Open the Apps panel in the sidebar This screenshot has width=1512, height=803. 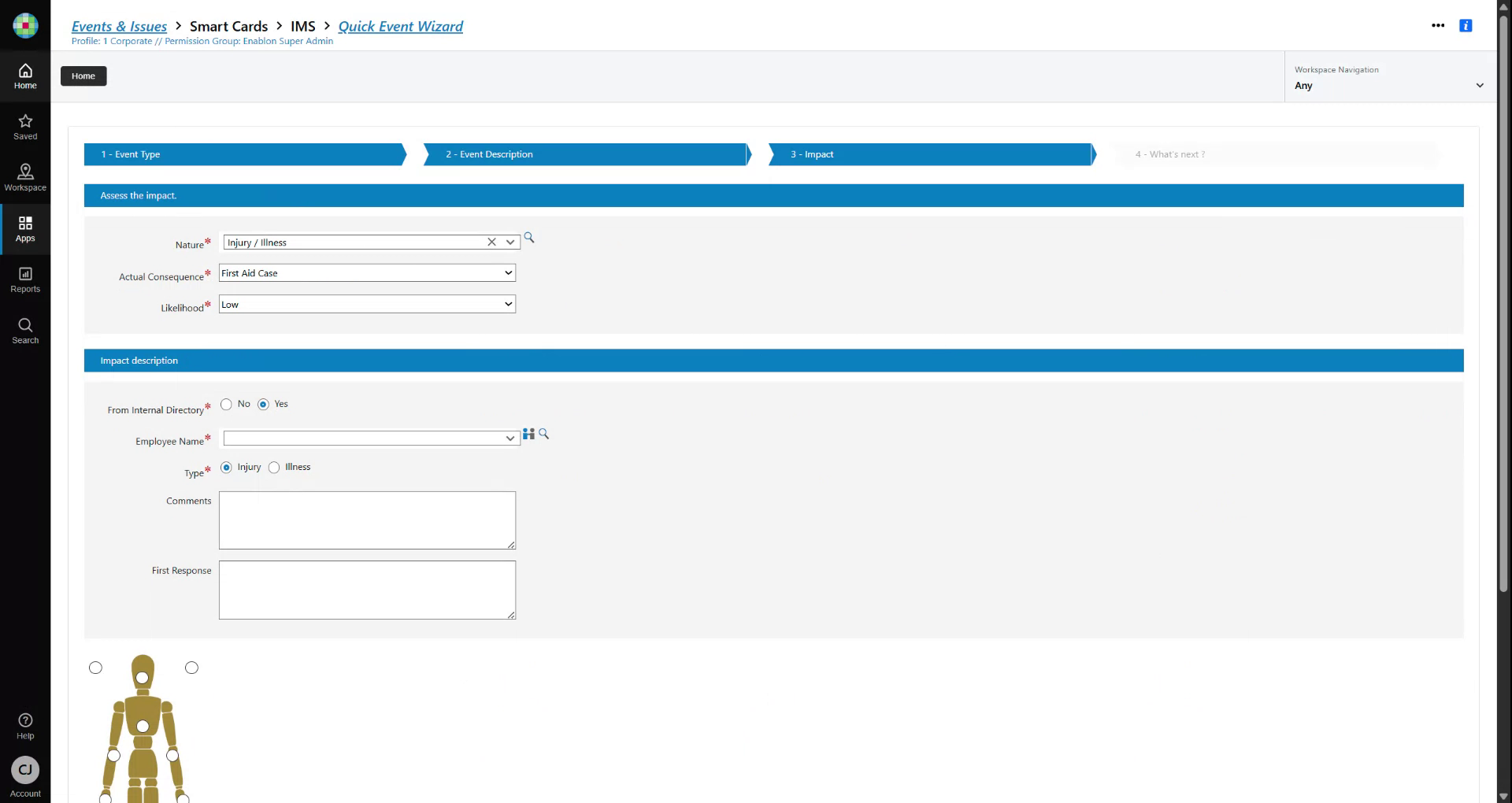(x=25, y=228)
